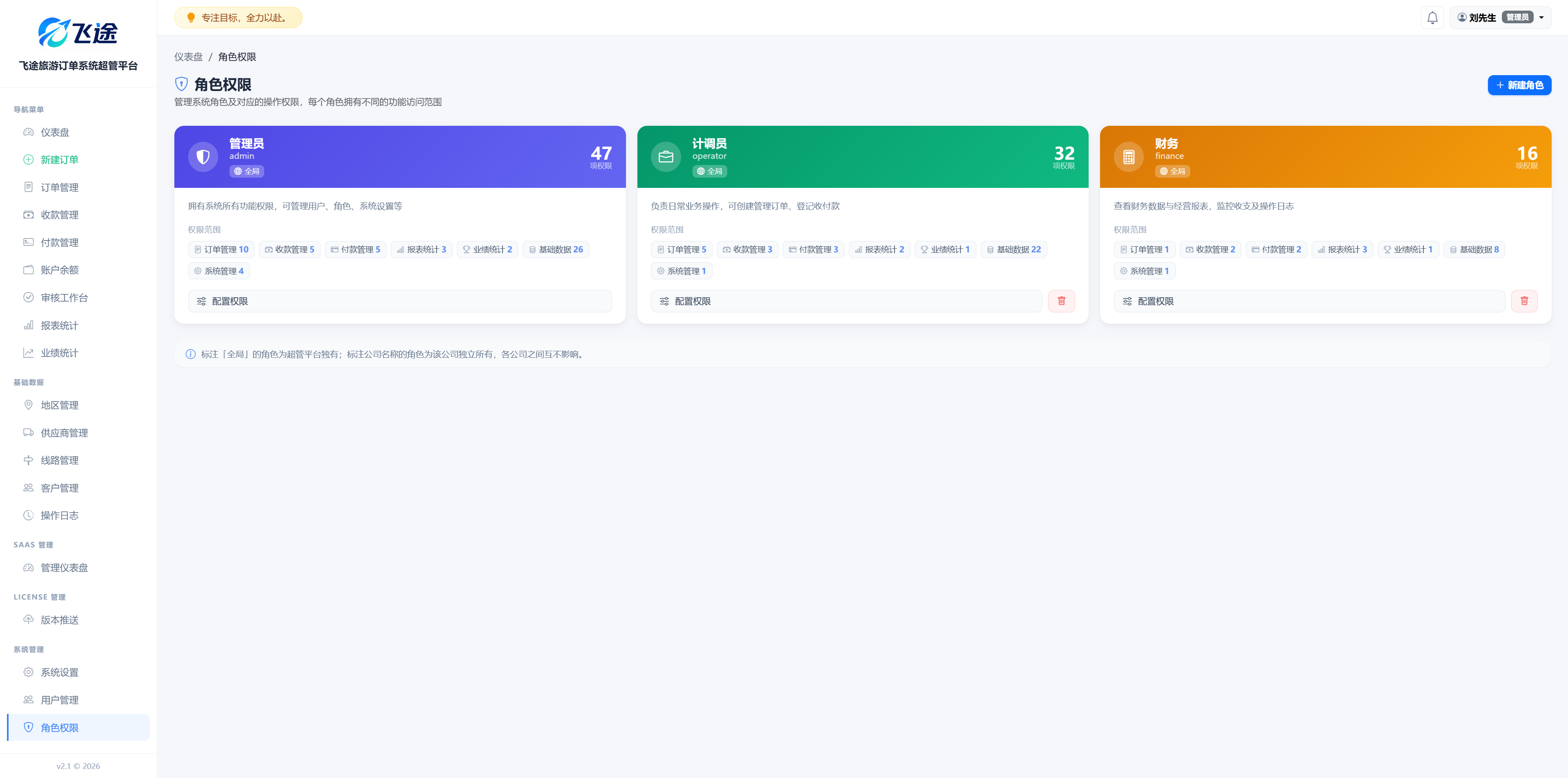Click the 新建订单 plus circle icon

28,160
